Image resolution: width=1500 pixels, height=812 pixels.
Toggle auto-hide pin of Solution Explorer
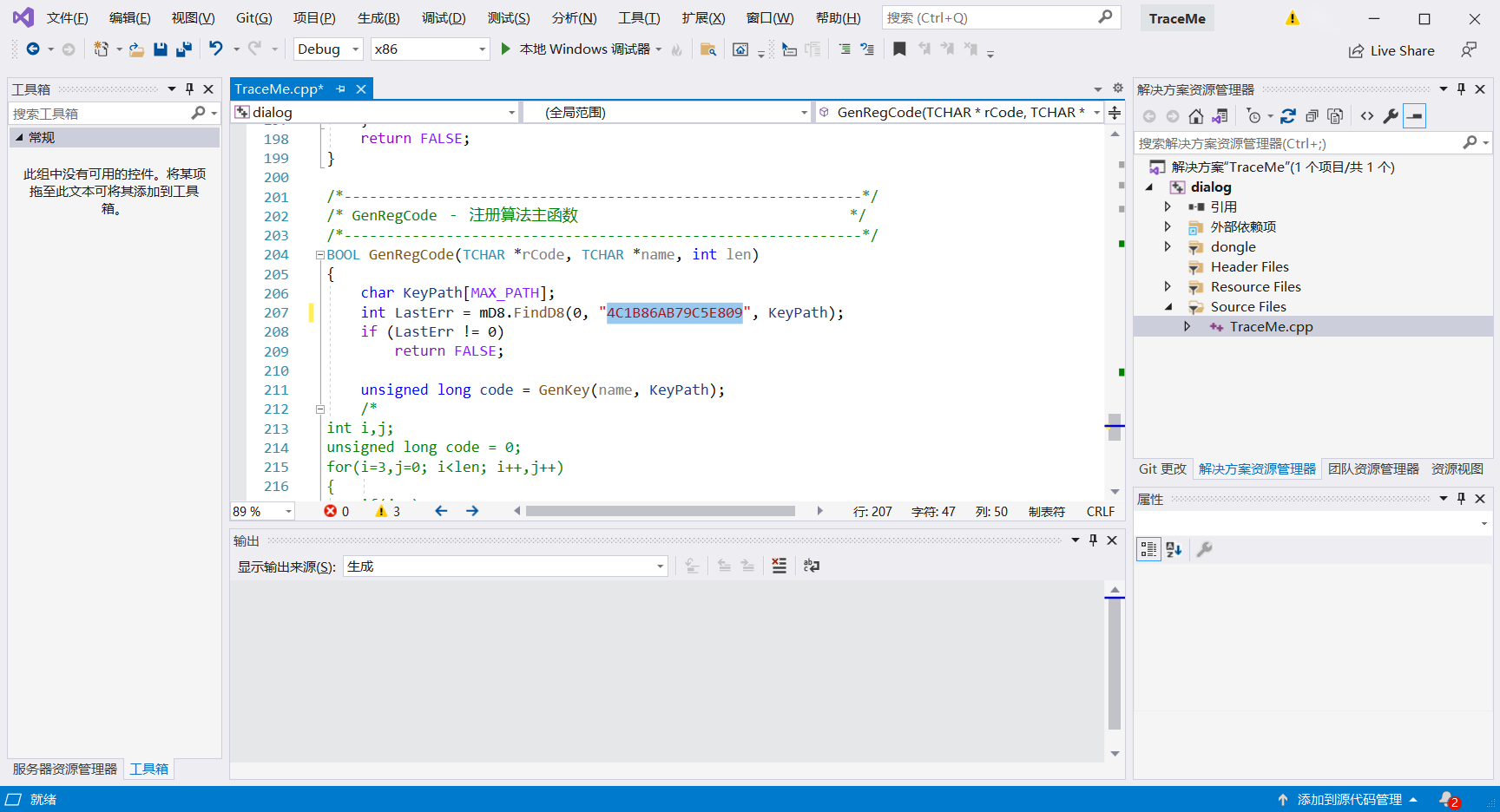point(1462,88)
